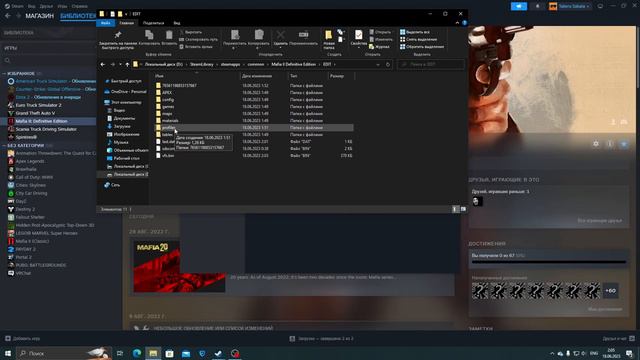Open the Mafia 20 news thumbnail in Steam
The width and height of the screenshot is (640, 360).
tap(179, 266)
